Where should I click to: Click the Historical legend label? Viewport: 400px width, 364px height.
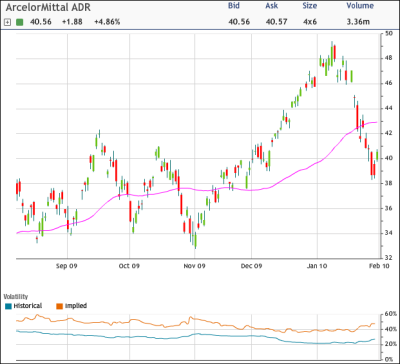coord(28,306)
